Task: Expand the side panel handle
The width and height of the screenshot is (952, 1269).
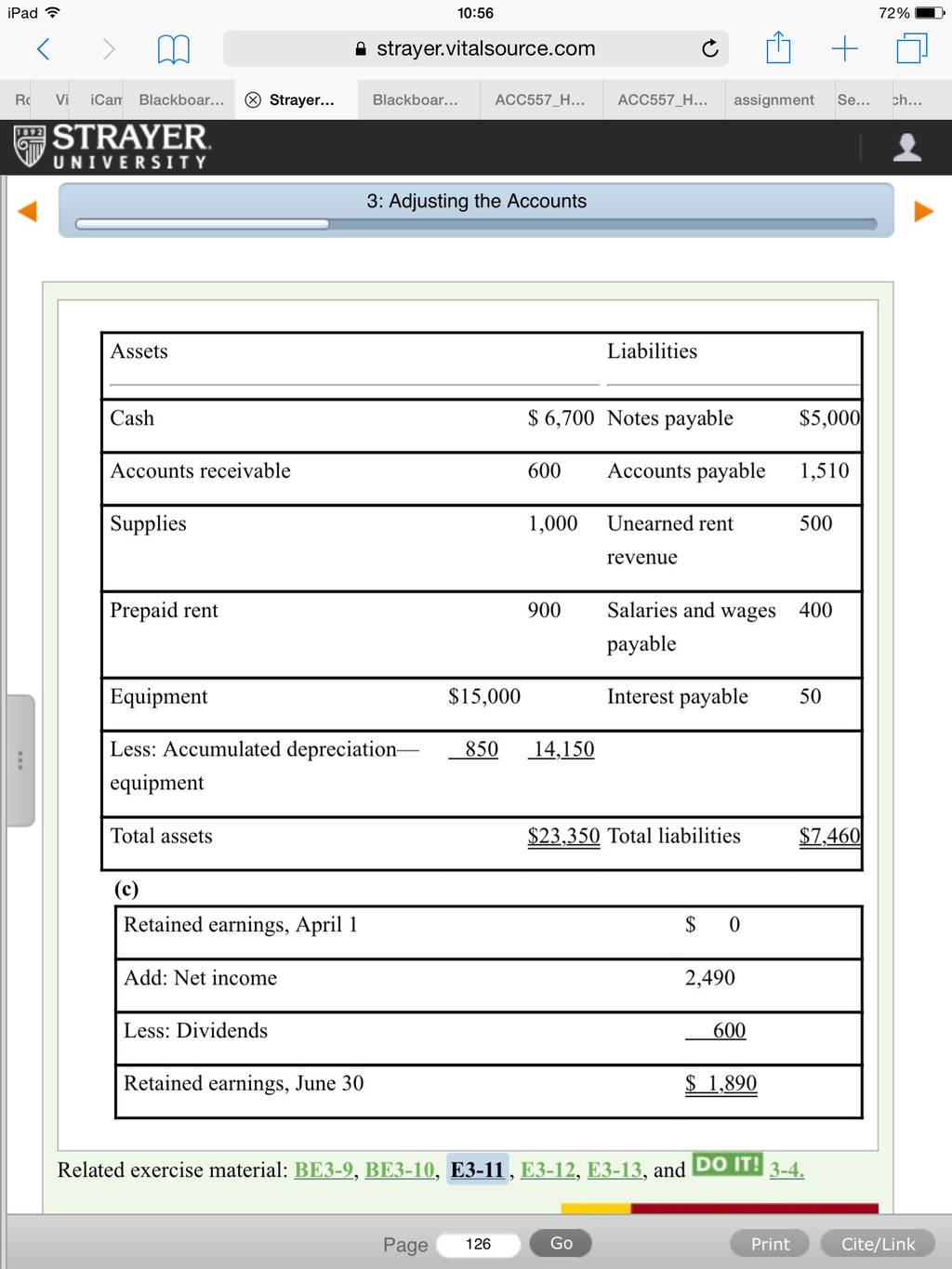Action: (20, 760)
